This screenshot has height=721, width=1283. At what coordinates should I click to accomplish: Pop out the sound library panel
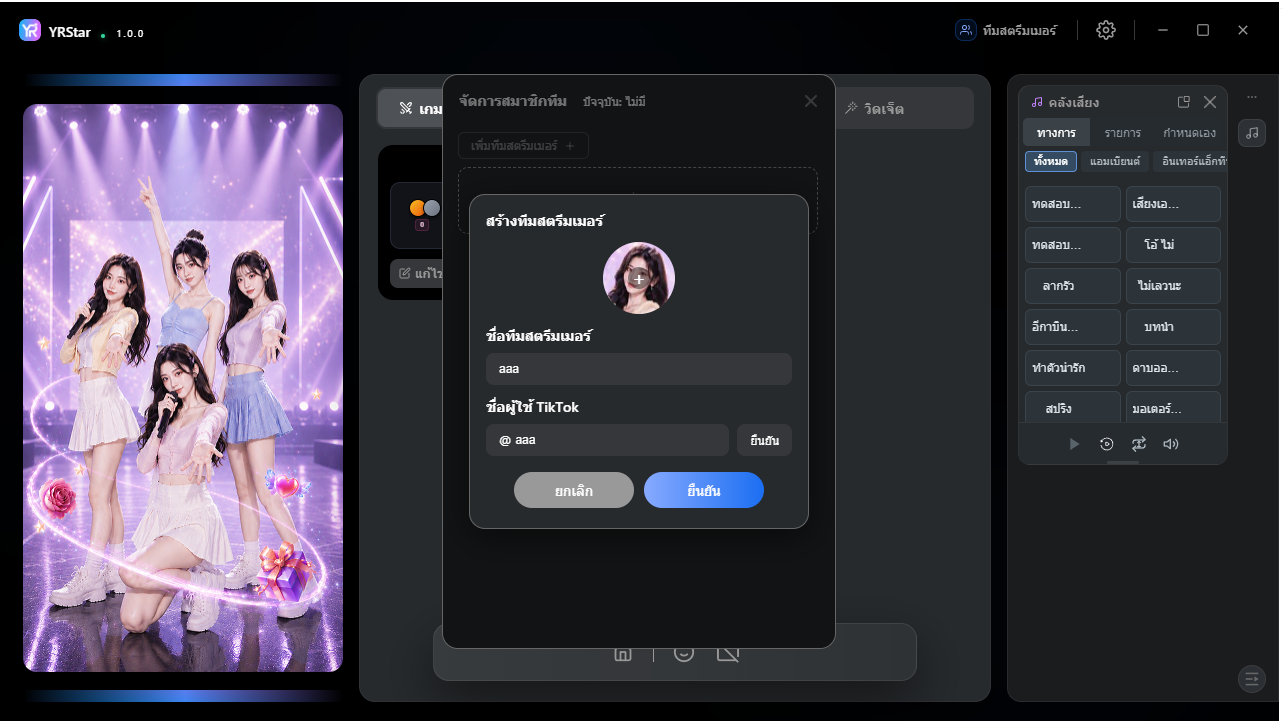(1184, 102)
